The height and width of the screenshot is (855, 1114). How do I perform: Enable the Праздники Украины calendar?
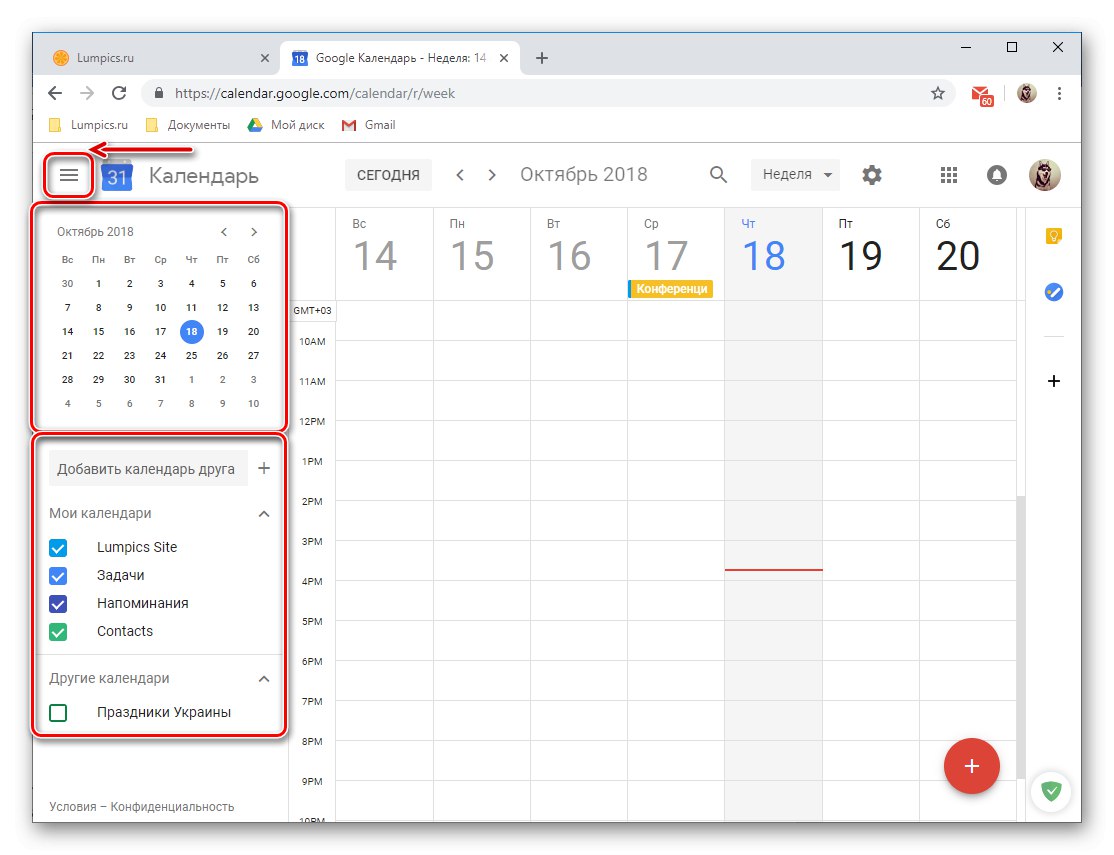[57, 712]
